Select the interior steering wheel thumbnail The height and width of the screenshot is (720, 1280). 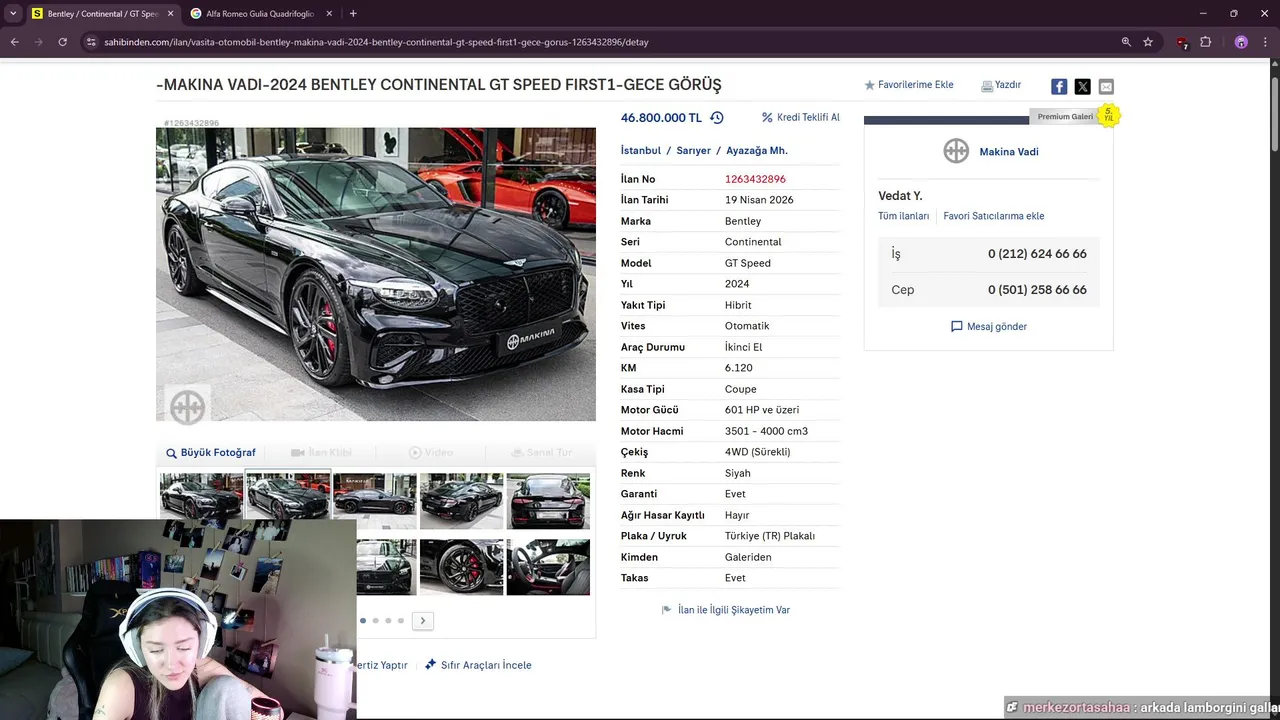point(548,567)
